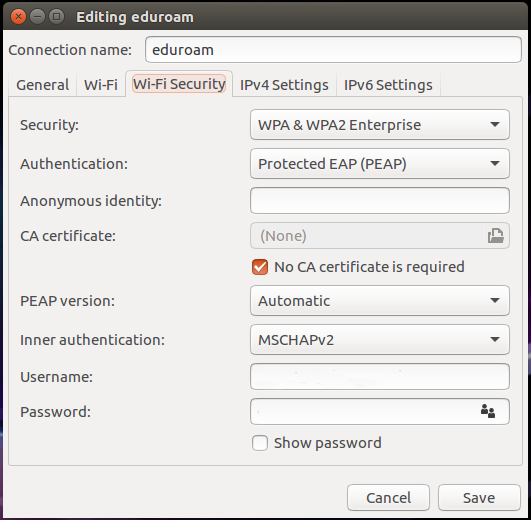Open the Authentication dropdown showing PEAP
The height and width of the screenshot is (520, 531).
(380, 164)
